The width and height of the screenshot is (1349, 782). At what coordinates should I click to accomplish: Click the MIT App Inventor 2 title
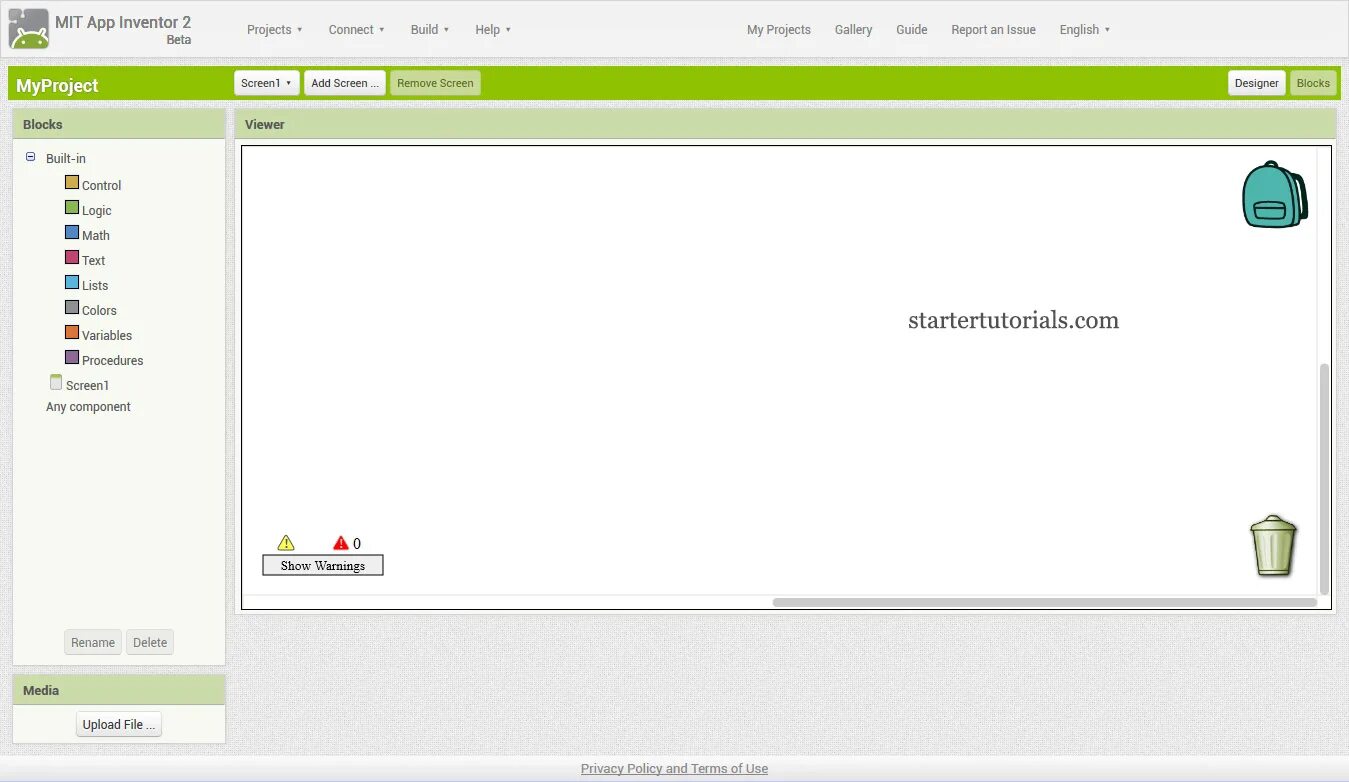coord(123,22)
